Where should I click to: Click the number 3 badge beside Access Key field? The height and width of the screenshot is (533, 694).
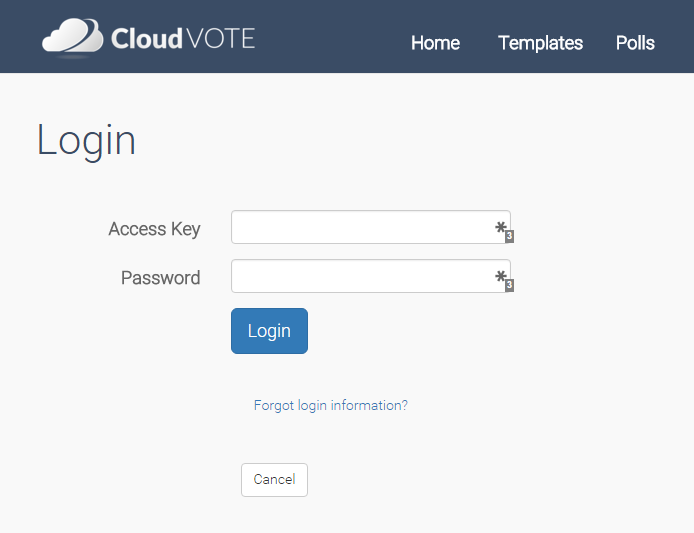tap(509, 237)
